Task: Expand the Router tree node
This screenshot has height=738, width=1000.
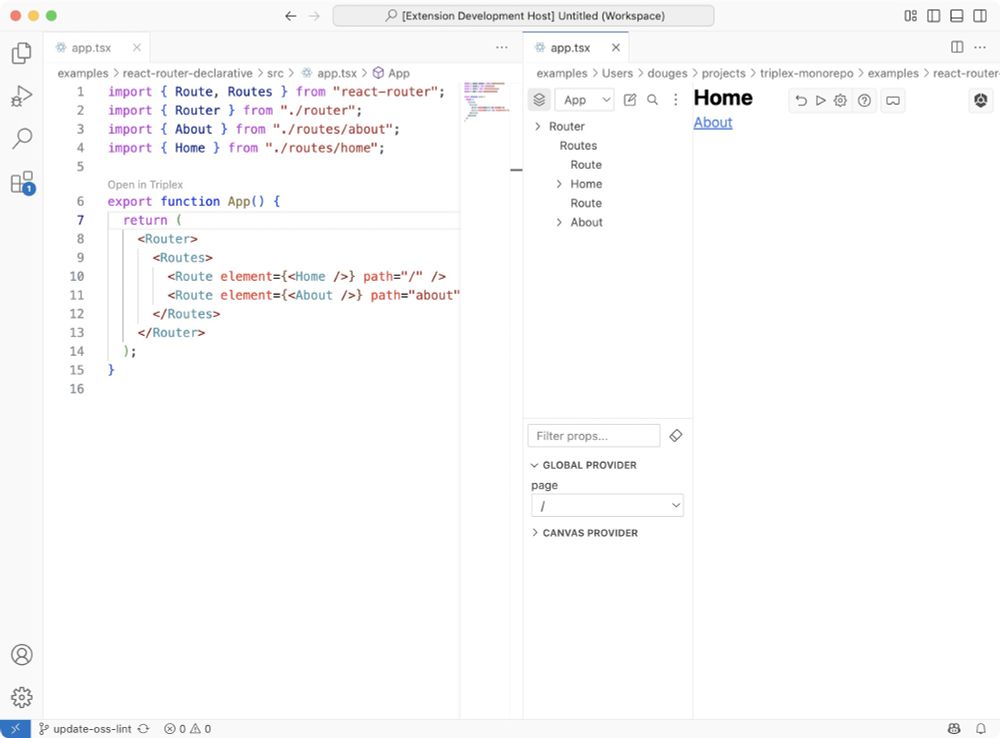Action: click(x=538, y=126)
